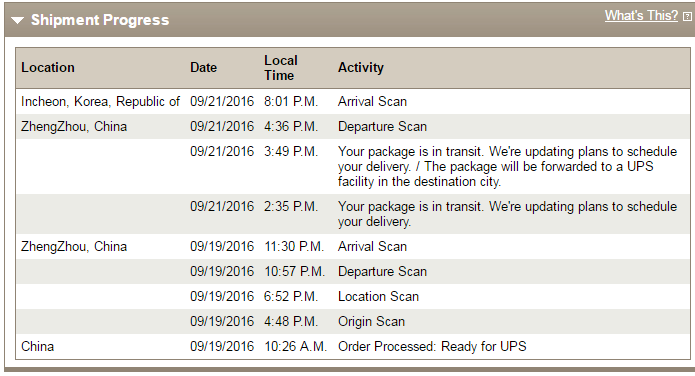Open the What's This? help link
This screenshot has height=376, width=695.
point(641,16)
